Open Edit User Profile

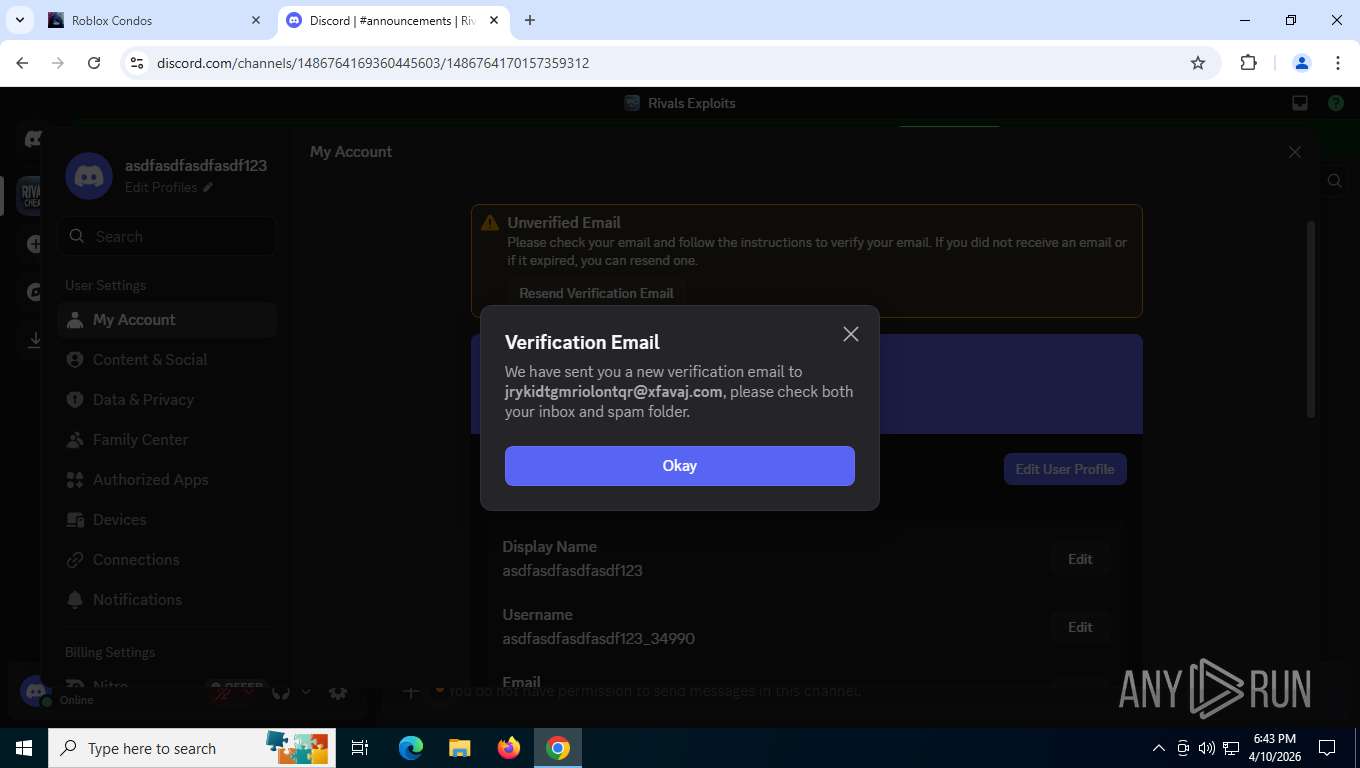1065,469
